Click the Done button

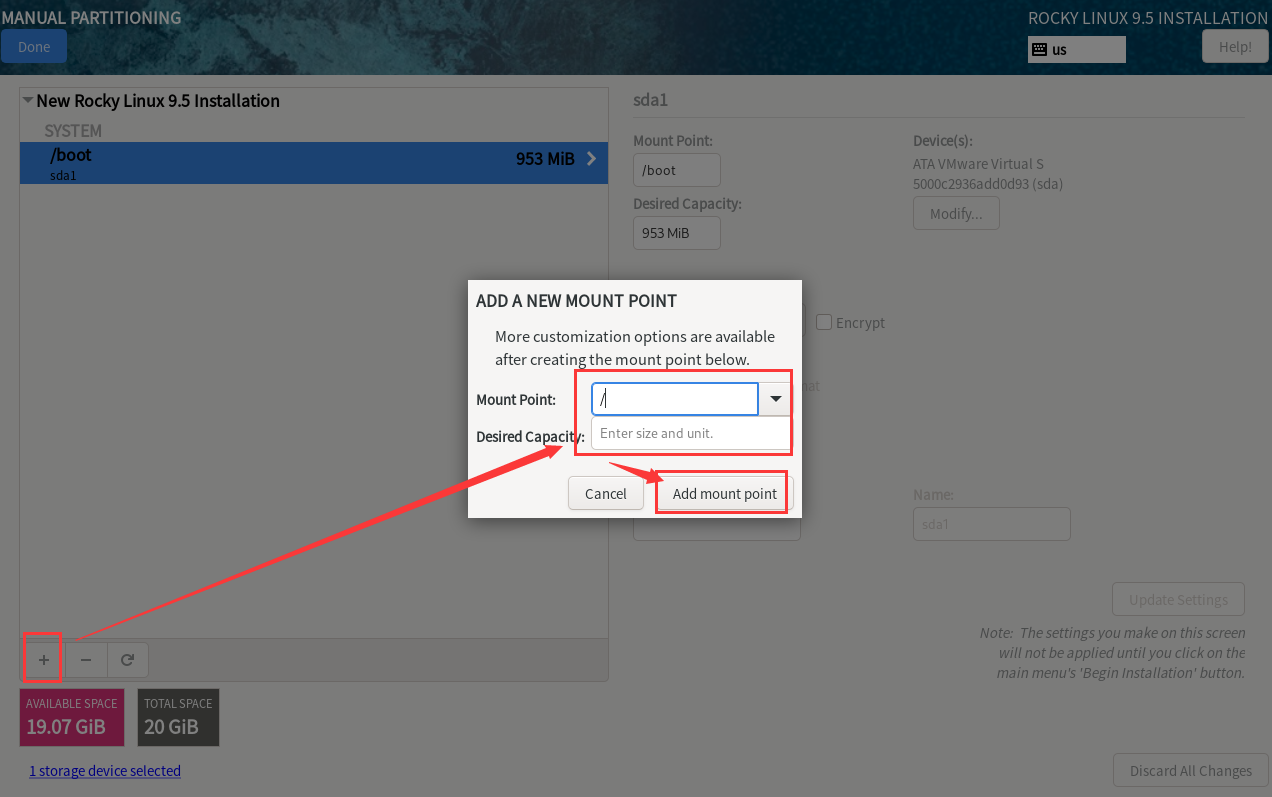[34, 47]
